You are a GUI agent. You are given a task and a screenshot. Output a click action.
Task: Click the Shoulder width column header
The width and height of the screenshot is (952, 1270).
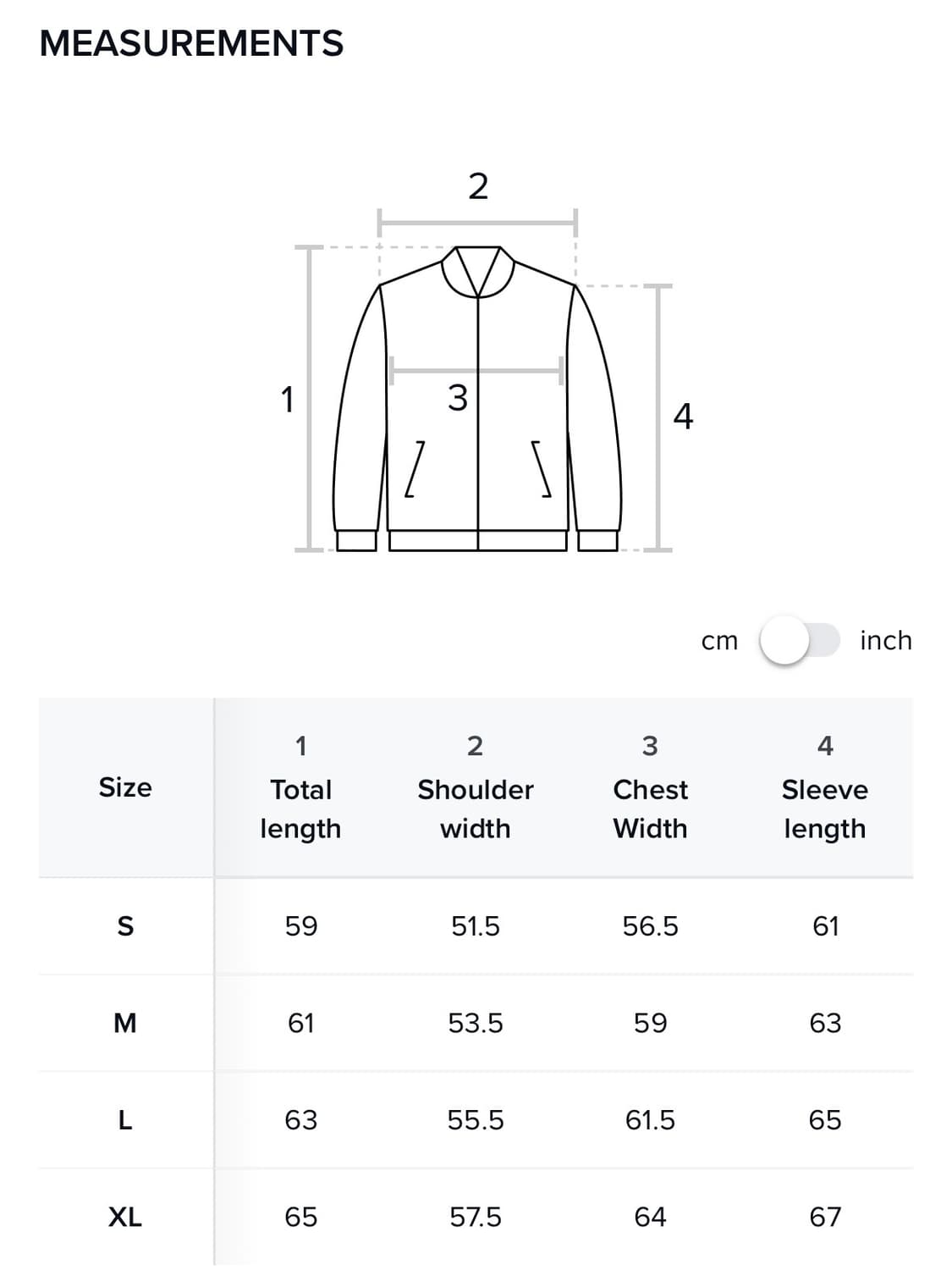[475, 788]
